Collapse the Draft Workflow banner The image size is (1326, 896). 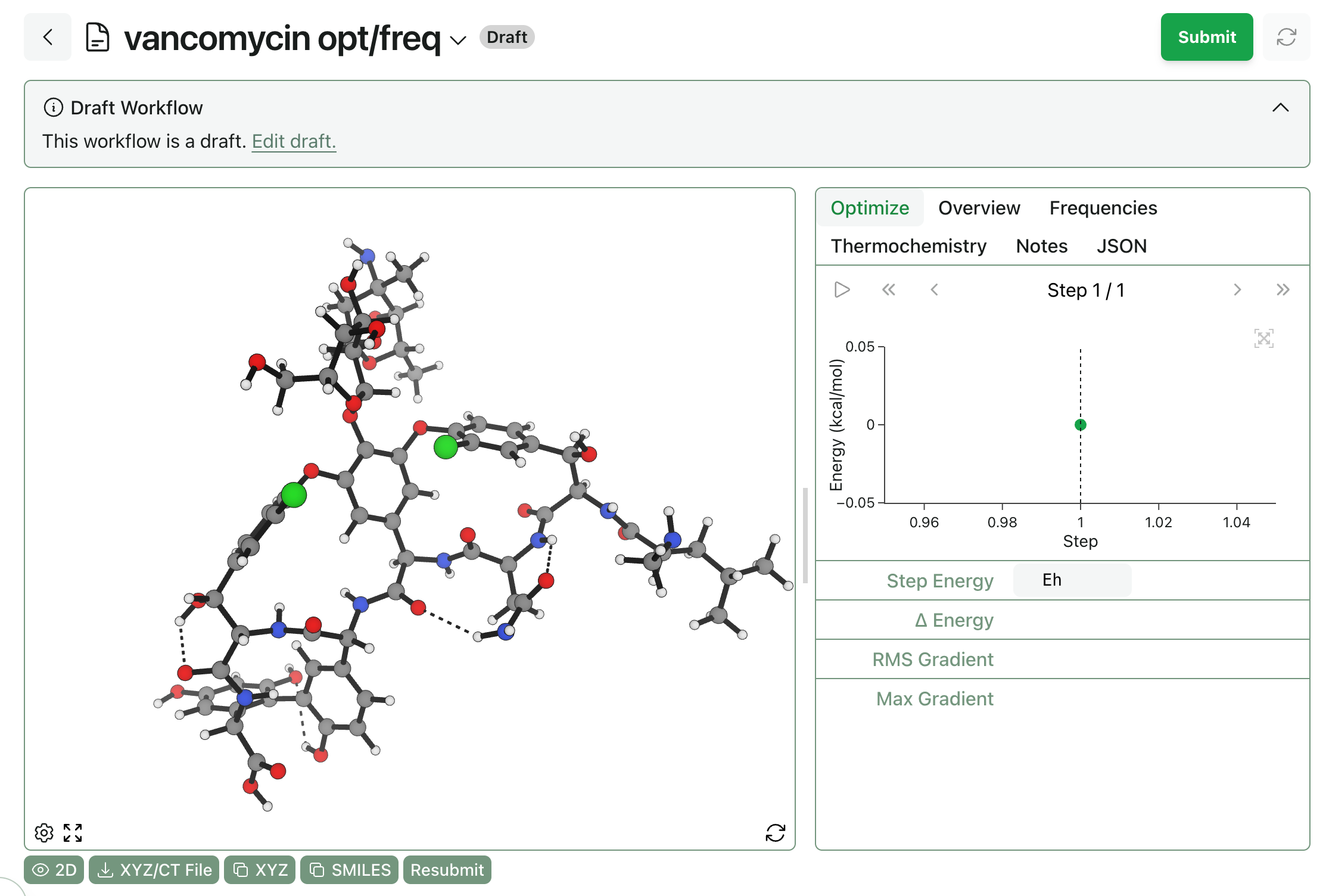pos(1280,108)
